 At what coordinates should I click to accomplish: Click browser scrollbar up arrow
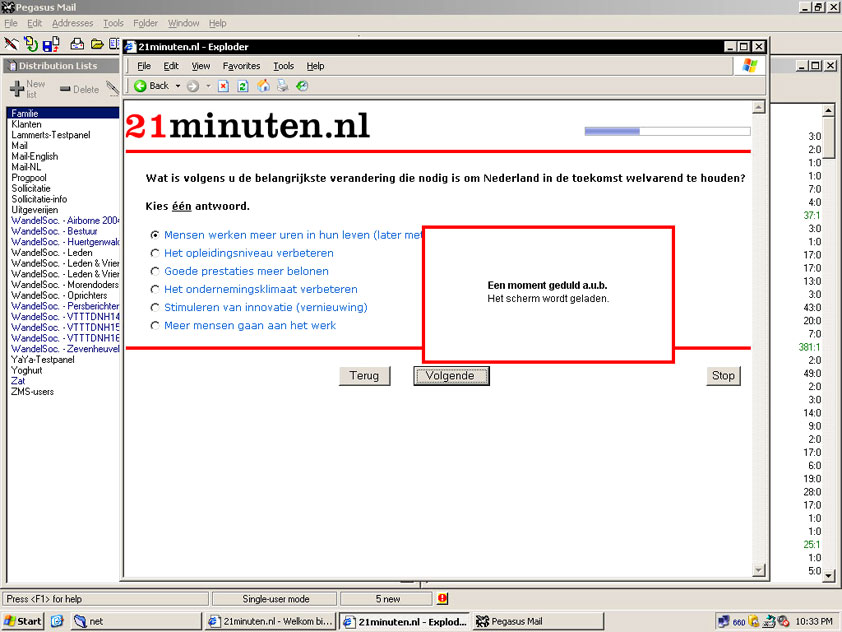[x=758, y=107]
